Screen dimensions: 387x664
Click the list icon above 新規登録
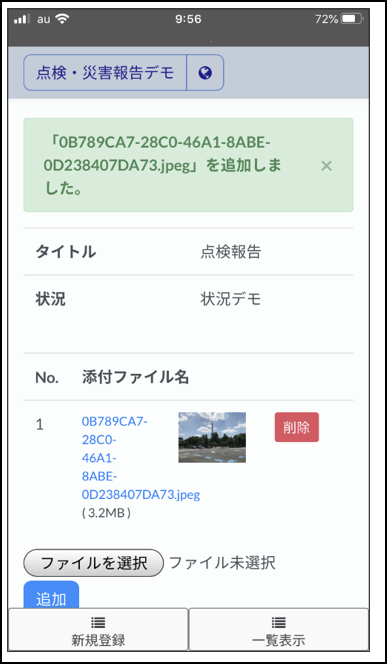[x=98, y=622]
